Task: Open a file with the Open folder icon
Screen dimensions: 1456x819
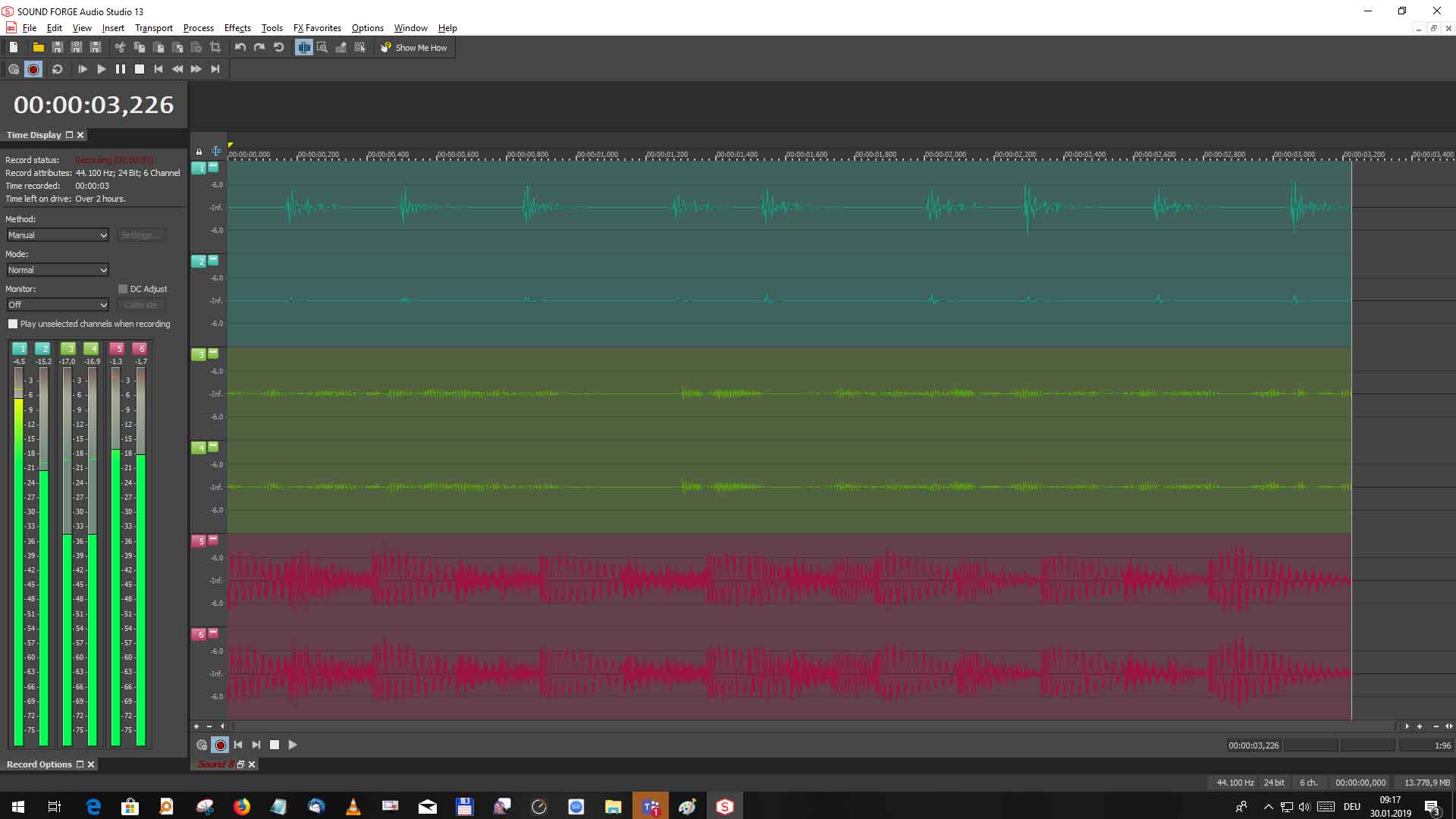Action: [38, 47]
